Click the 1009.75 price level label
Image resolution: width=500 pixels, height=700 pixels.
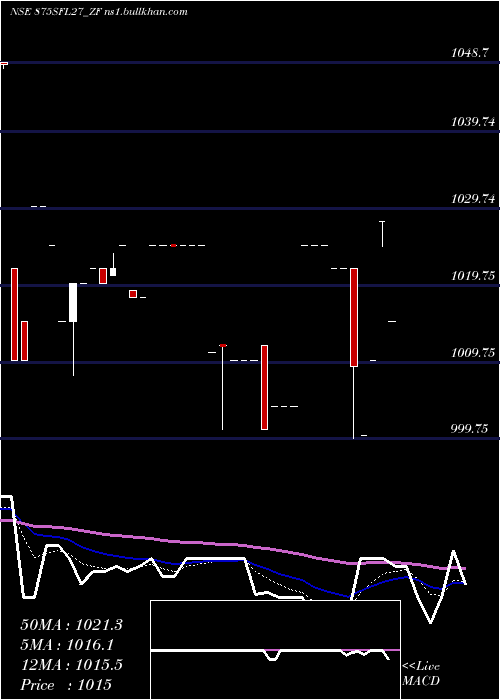[474, 353]
